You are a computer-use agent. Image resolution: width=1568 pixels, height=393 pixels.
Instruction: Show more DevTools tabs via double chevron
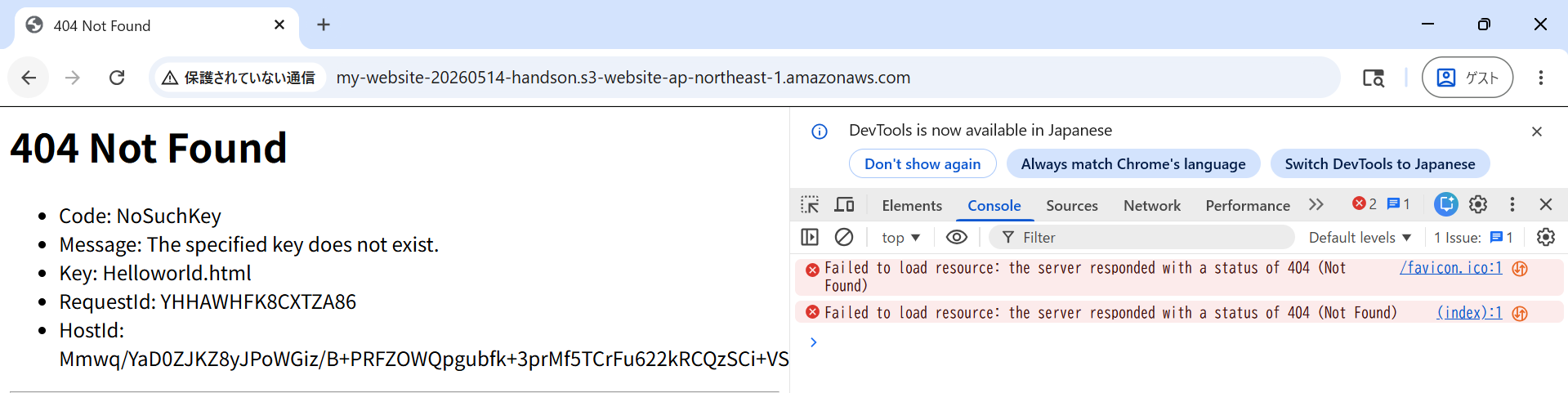[1316, 204]
